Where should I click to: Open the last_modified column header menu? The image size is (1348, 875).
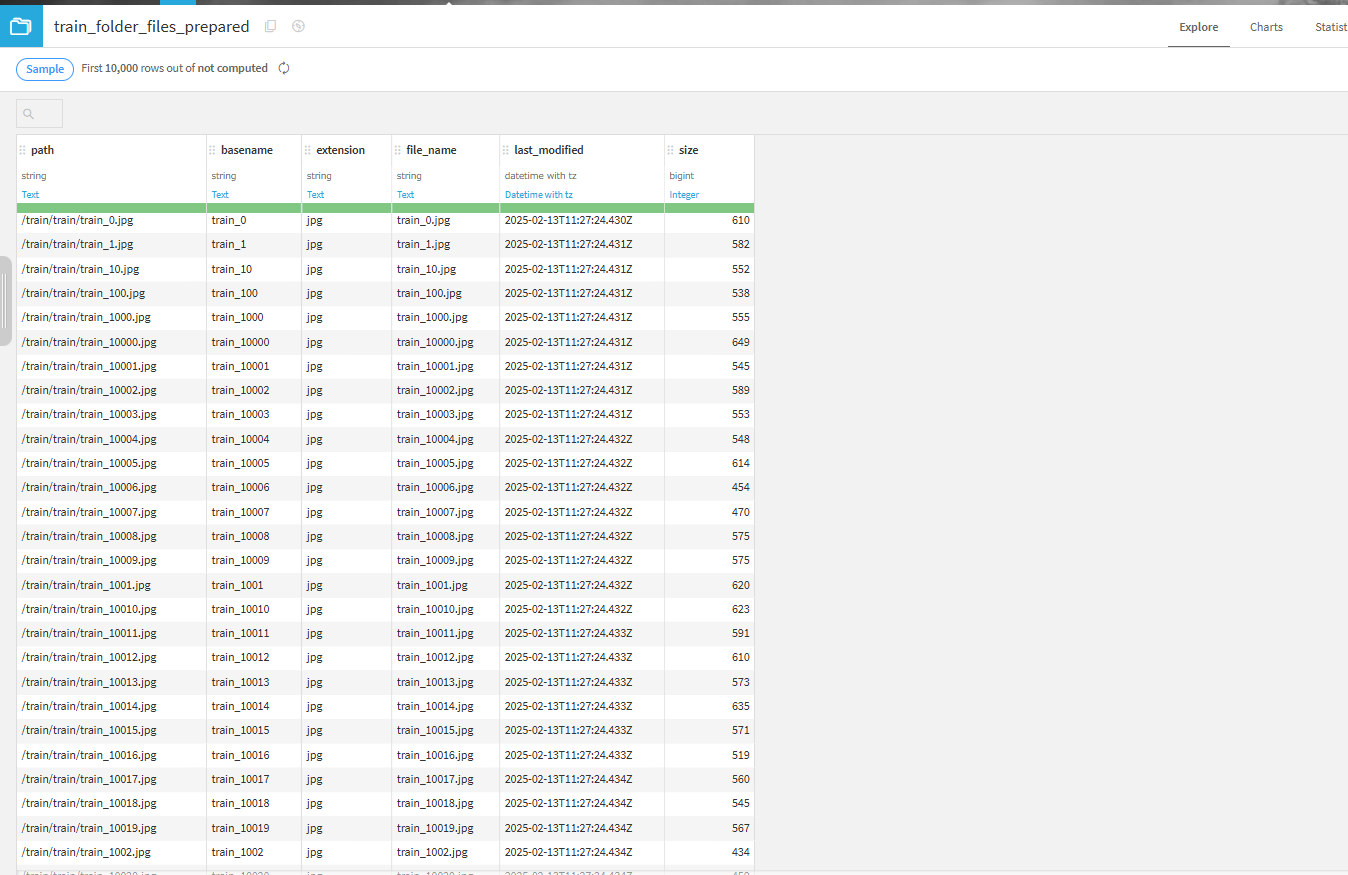[548, 150]
